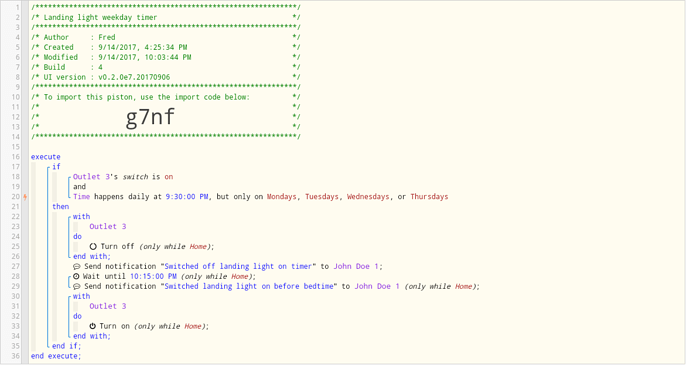Image resolution: width=690 pixels, height=369 pixels.
Task: Click the lightning bolt icon on line 20
Action: 25,197
